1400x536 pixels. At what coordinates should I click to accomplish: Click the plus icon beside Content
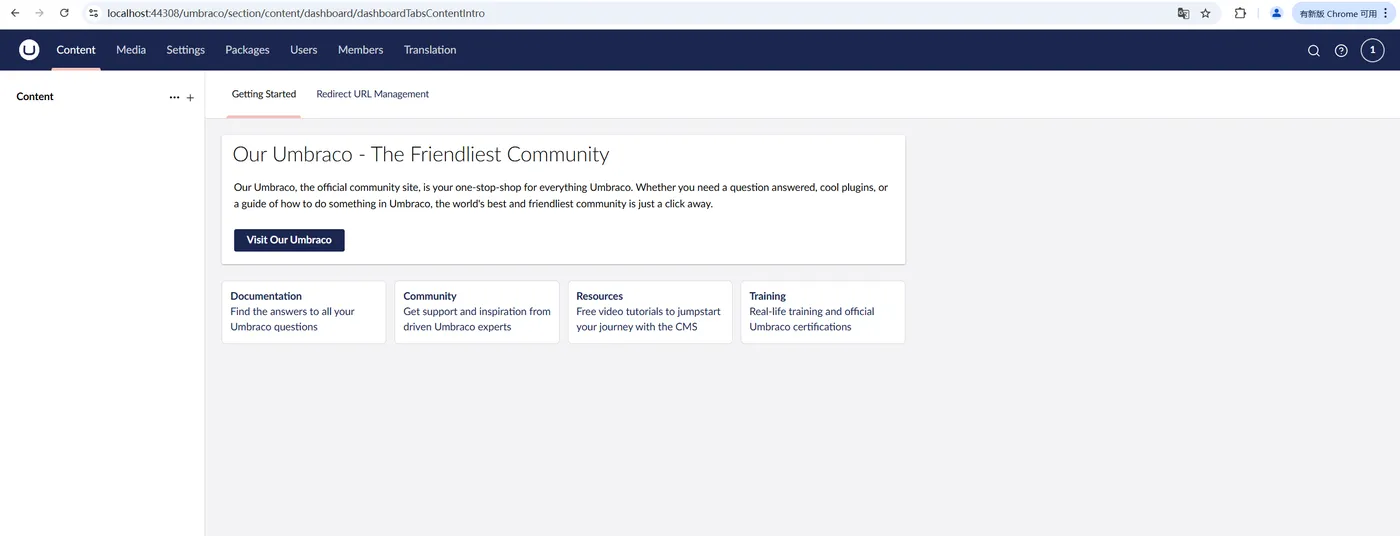[x=190, y=98]
